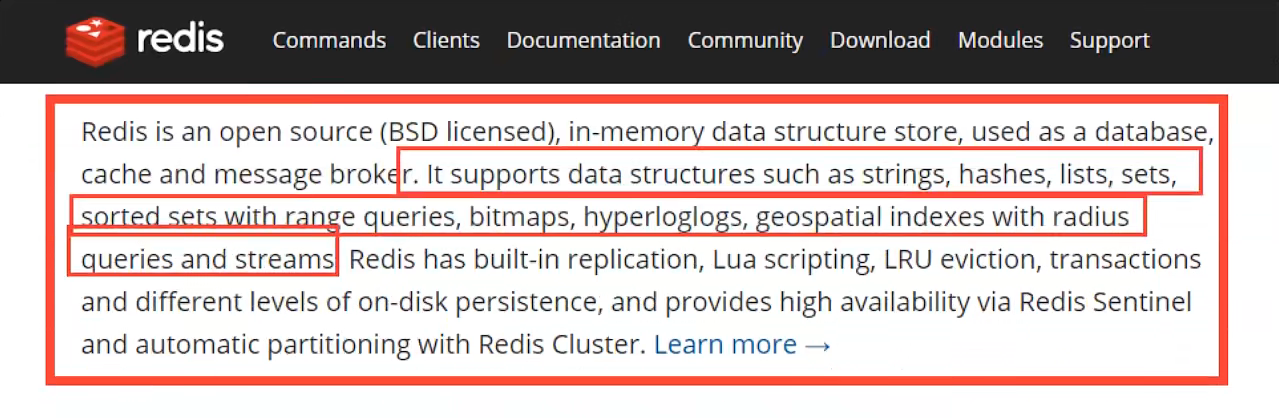Screen dimensions: 1279x418
Task: Open the Commands menu item
Action: click(x=329, y=40)
